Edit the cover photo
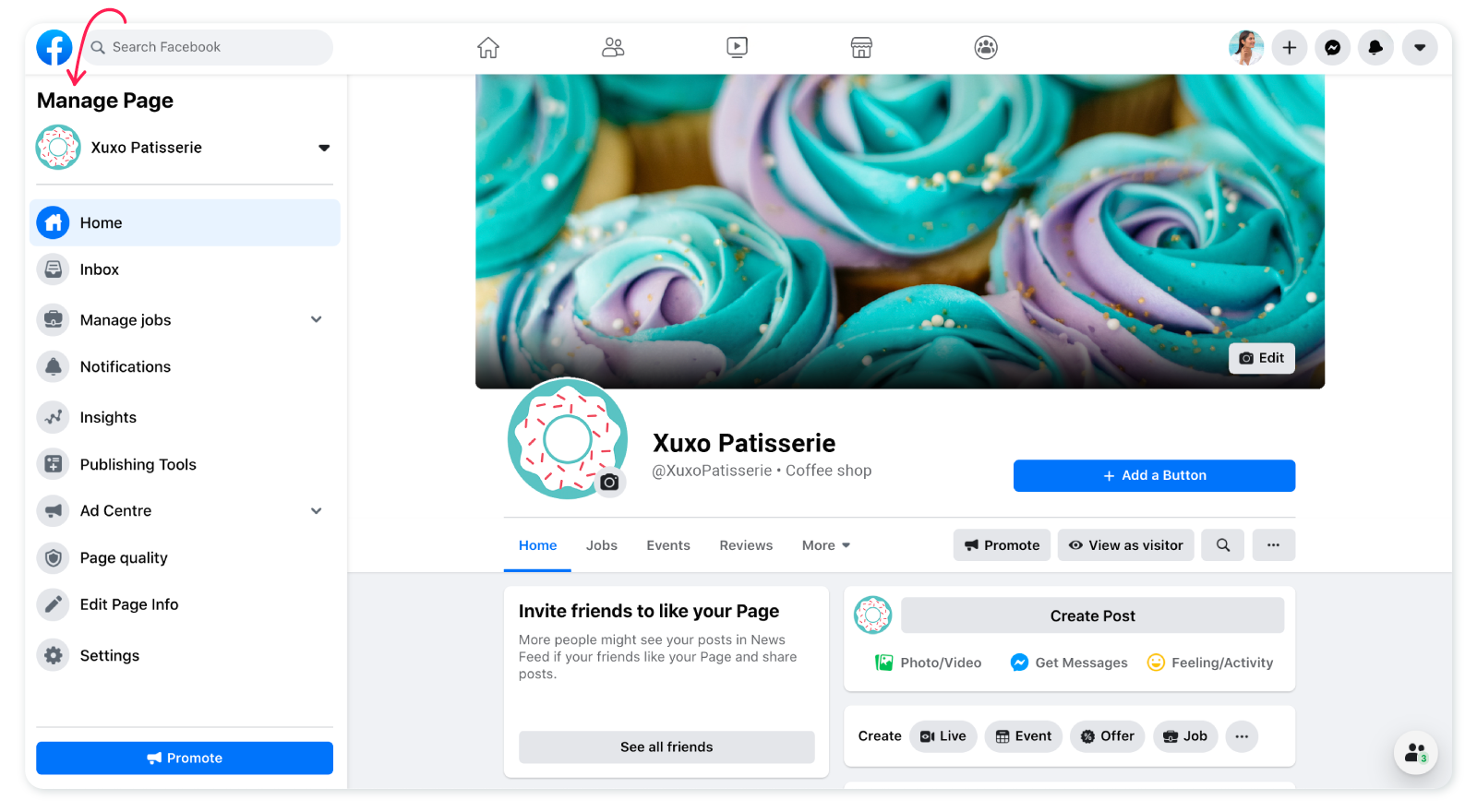This screenshot has width=1477, height=812. click(x=1261, y=358)
